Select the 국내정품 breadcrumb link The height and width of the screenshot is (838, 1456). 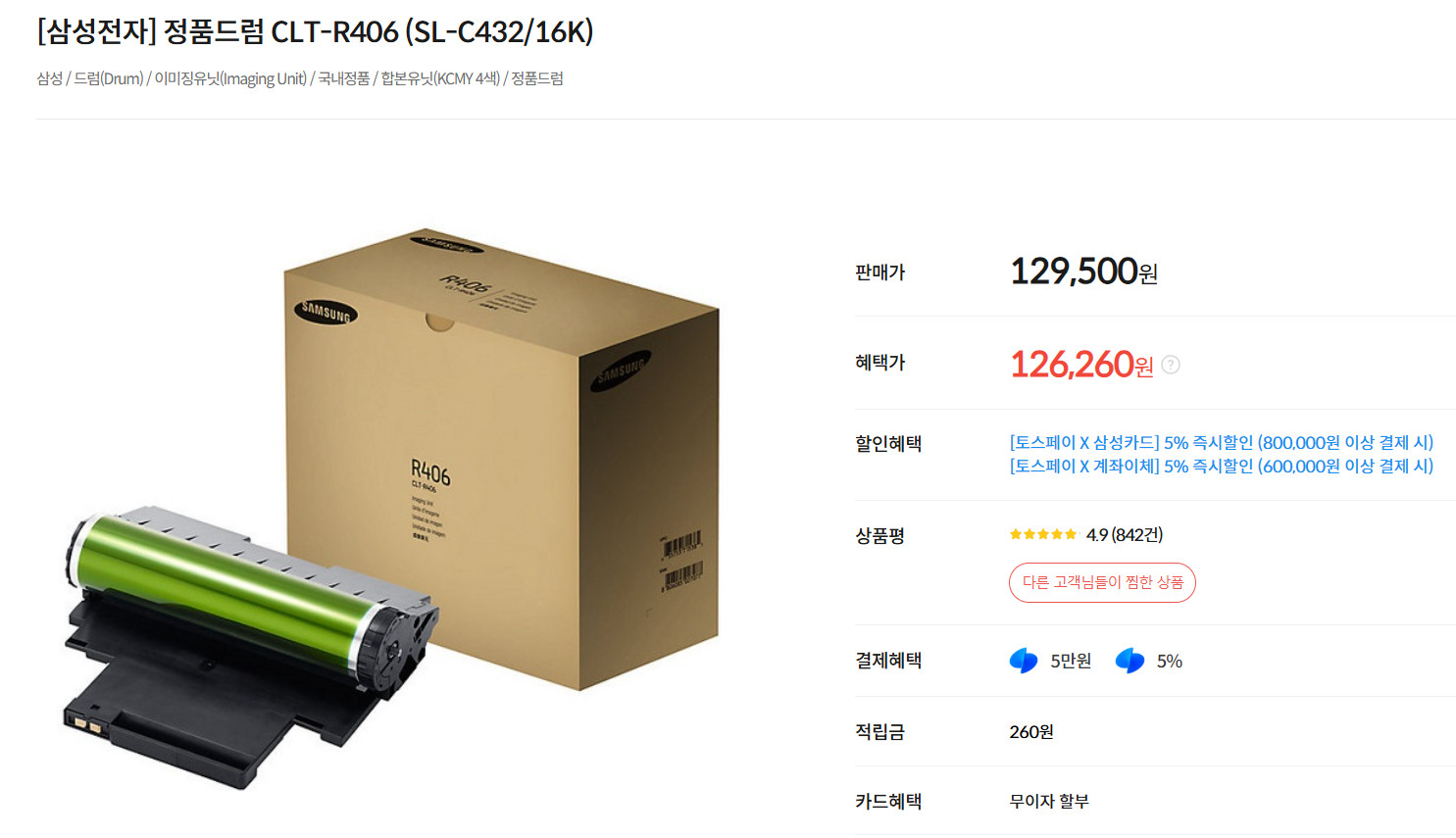pos(344,78)
